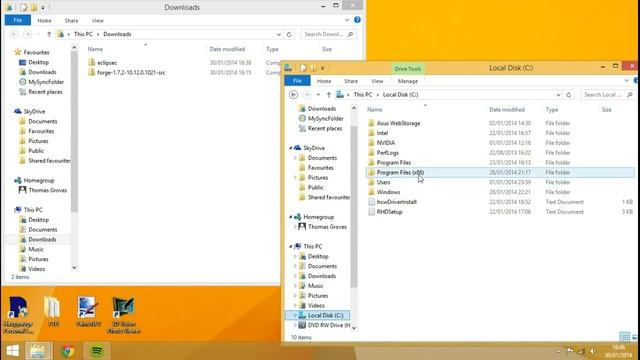Click the Paint.NET desktop shortcut
The image size is (640, 360).
tap(88, 312)
